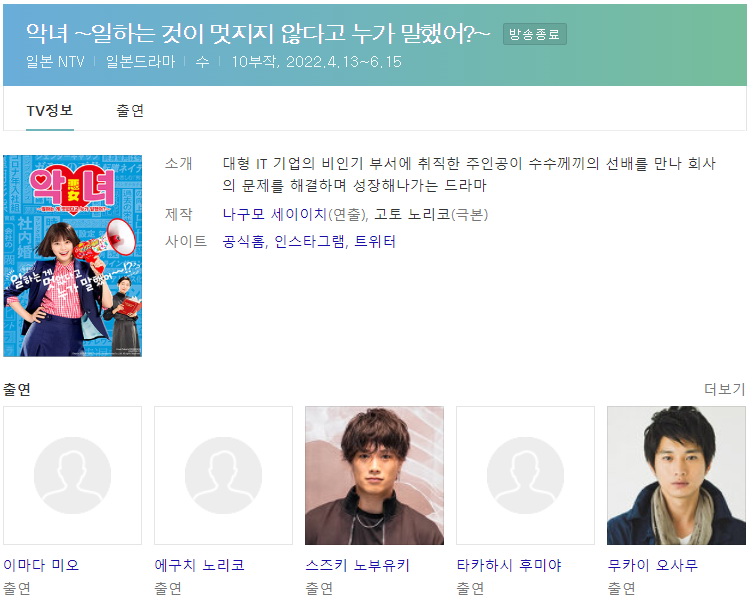This screenshot has height=611, width=754.
Task: Click 에구치 노리코 placeholder profile icon
Action: (x=224, y=475)
